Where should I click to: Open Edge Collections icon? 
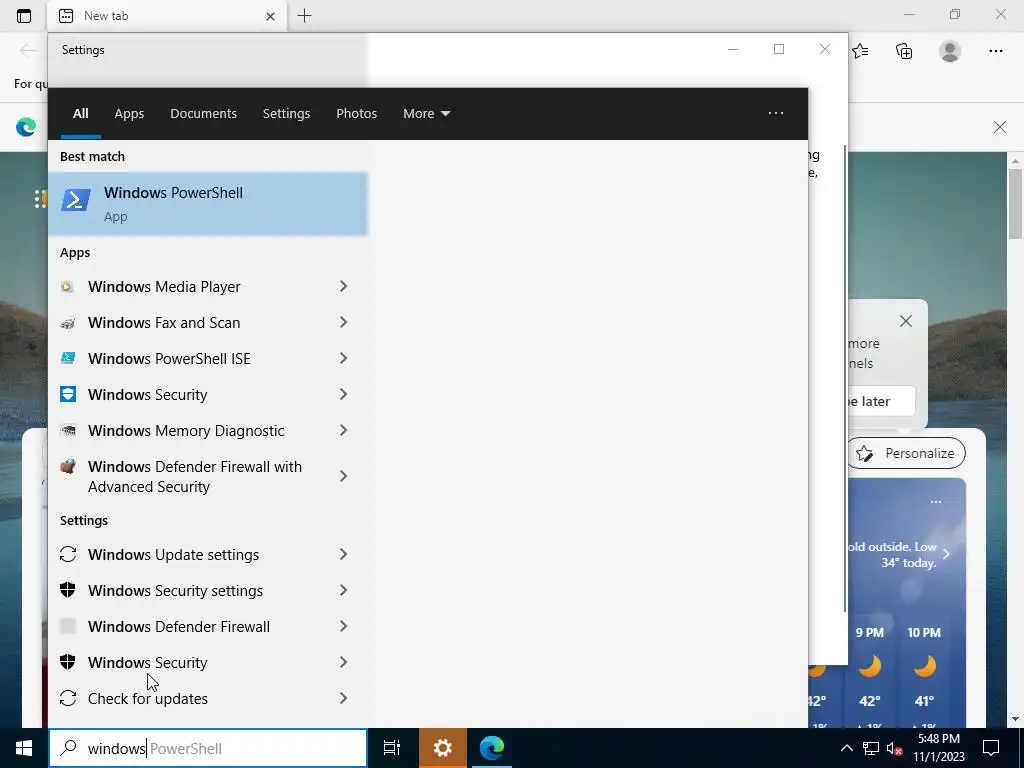[x=904, y=51]
